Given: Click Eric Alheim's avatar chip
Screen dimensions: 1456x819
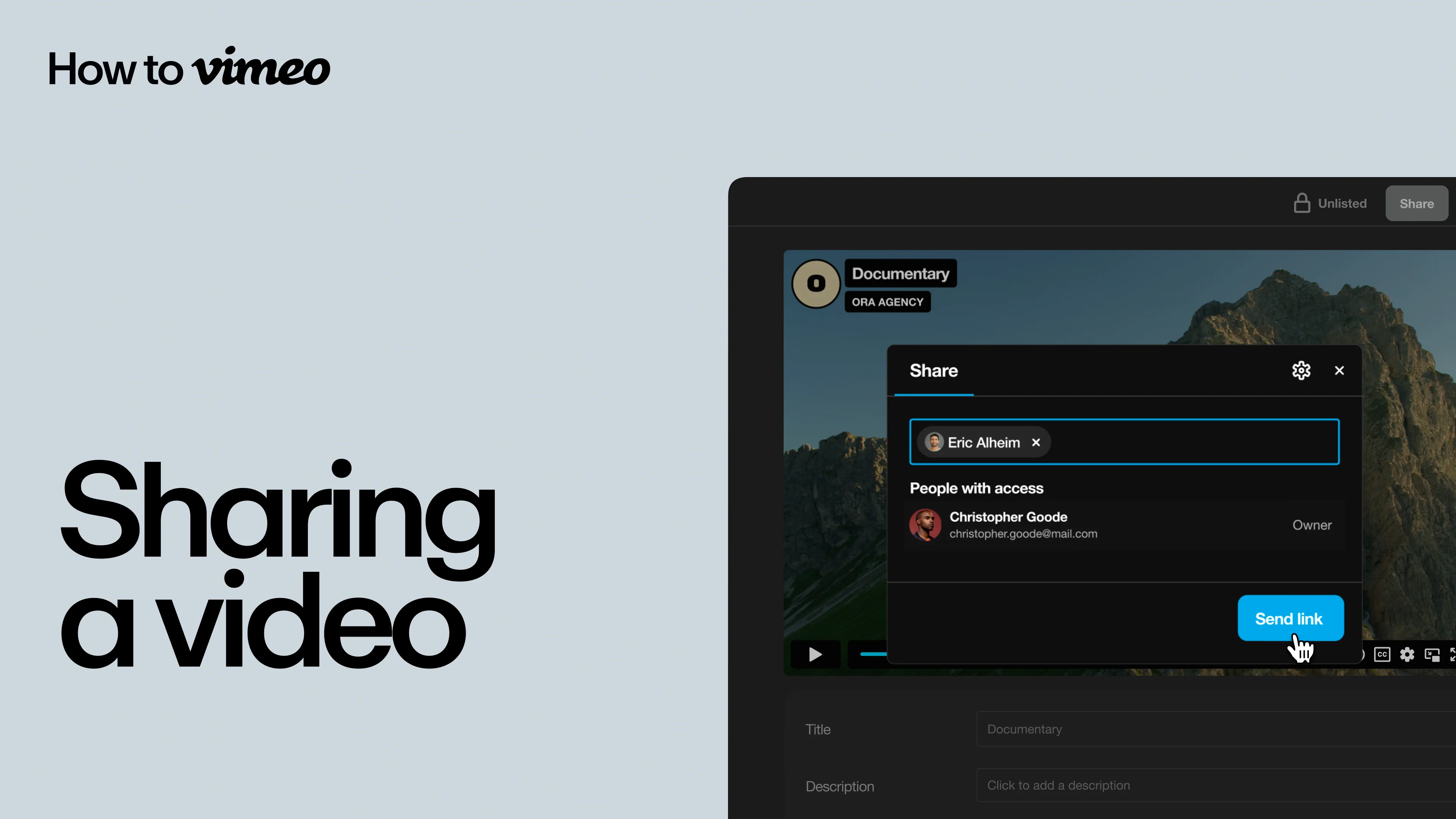Looking at the screenshot, I should [x=934, y=442].
